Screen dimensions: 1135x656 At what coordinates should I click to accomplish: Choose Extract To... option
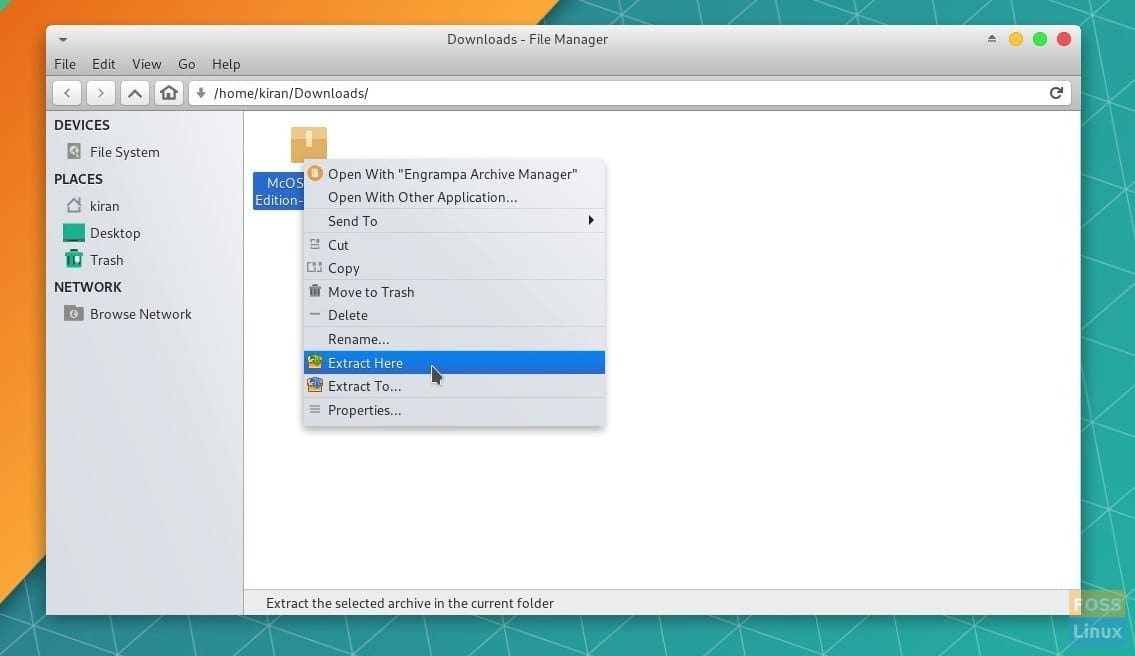tap(454, 386)
